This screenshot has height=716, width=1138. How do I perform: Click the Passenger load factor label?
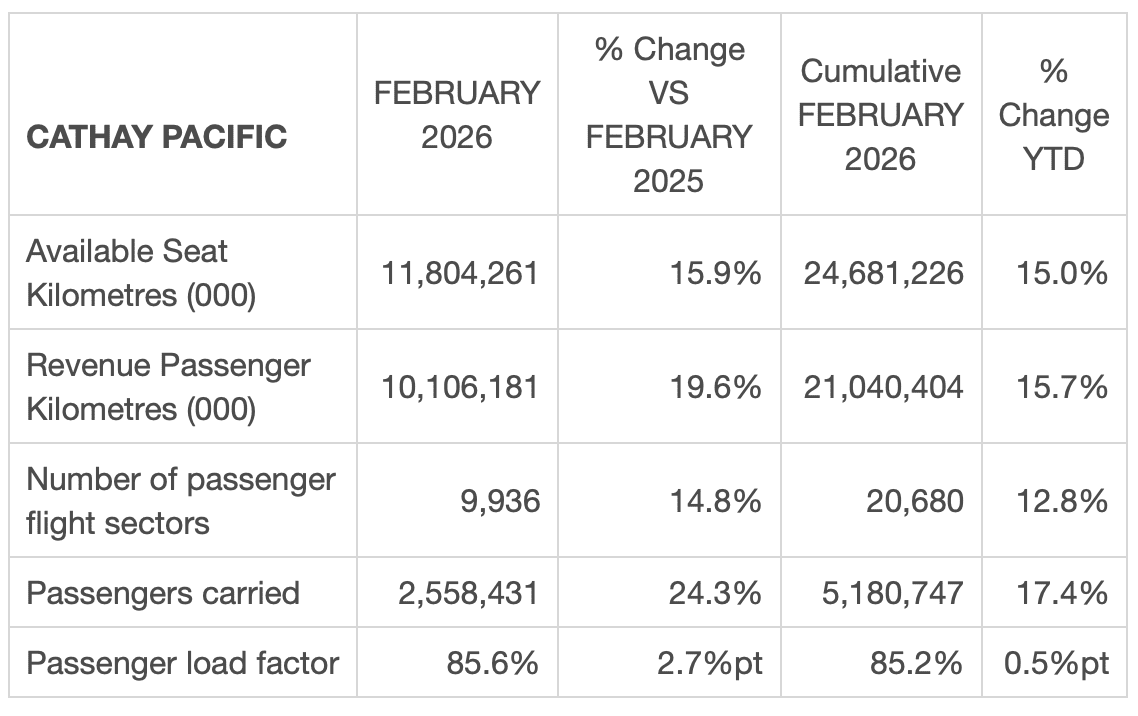tap(183, 662)
